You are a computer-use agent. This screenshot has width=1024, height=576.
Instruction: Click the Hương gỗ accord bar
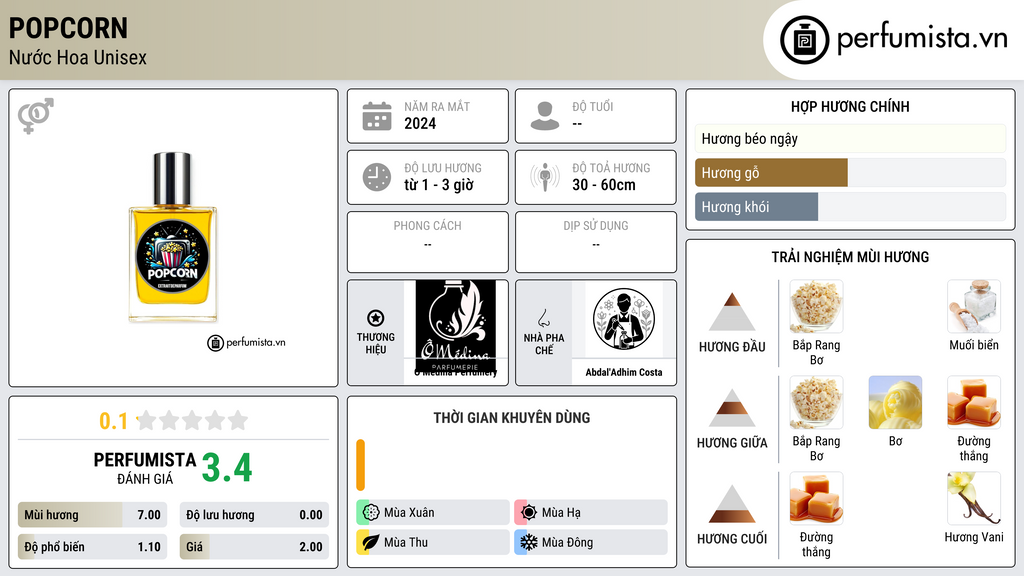[850, 172]
